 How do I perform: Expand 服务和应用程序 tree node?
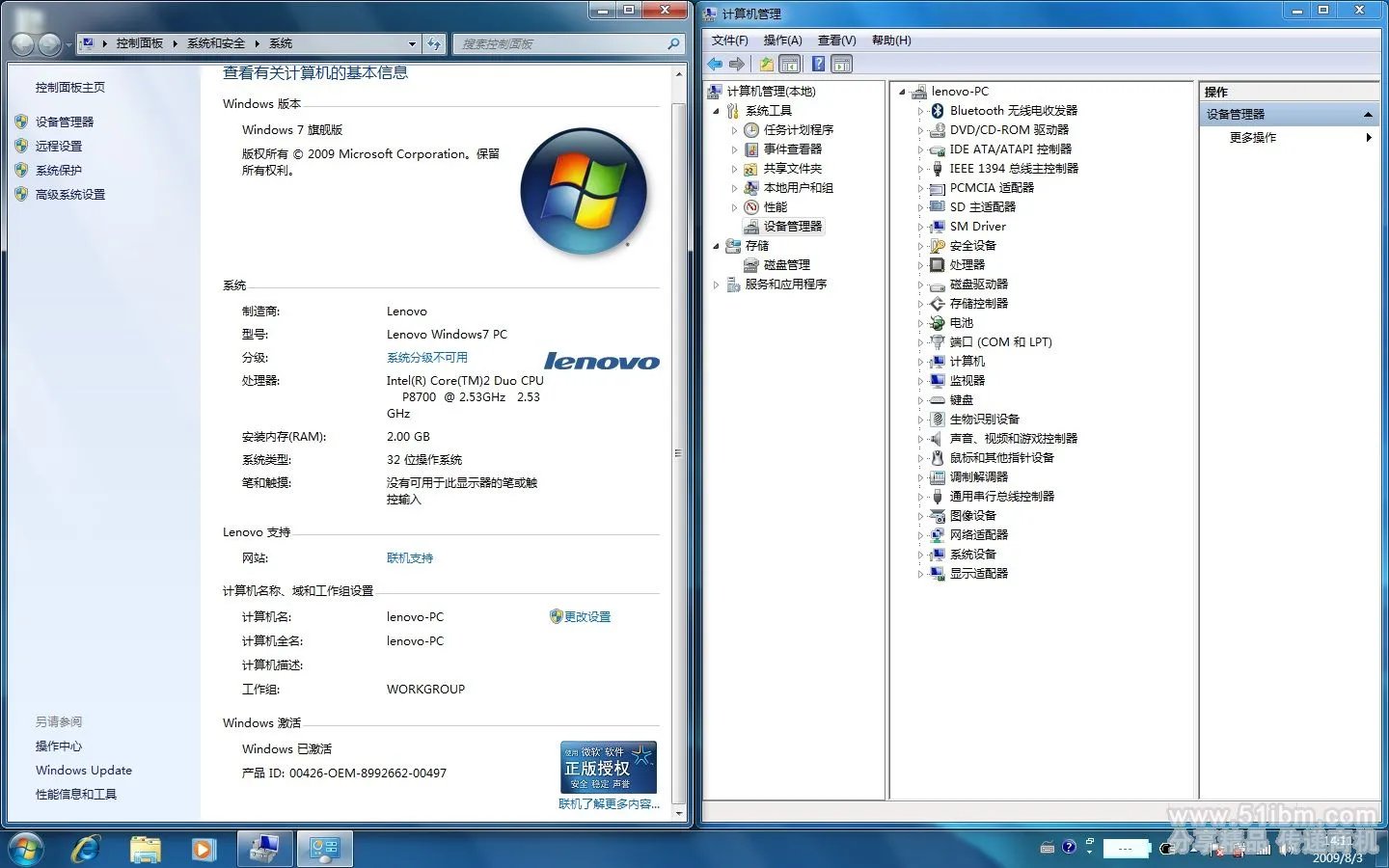click(716, 285)
